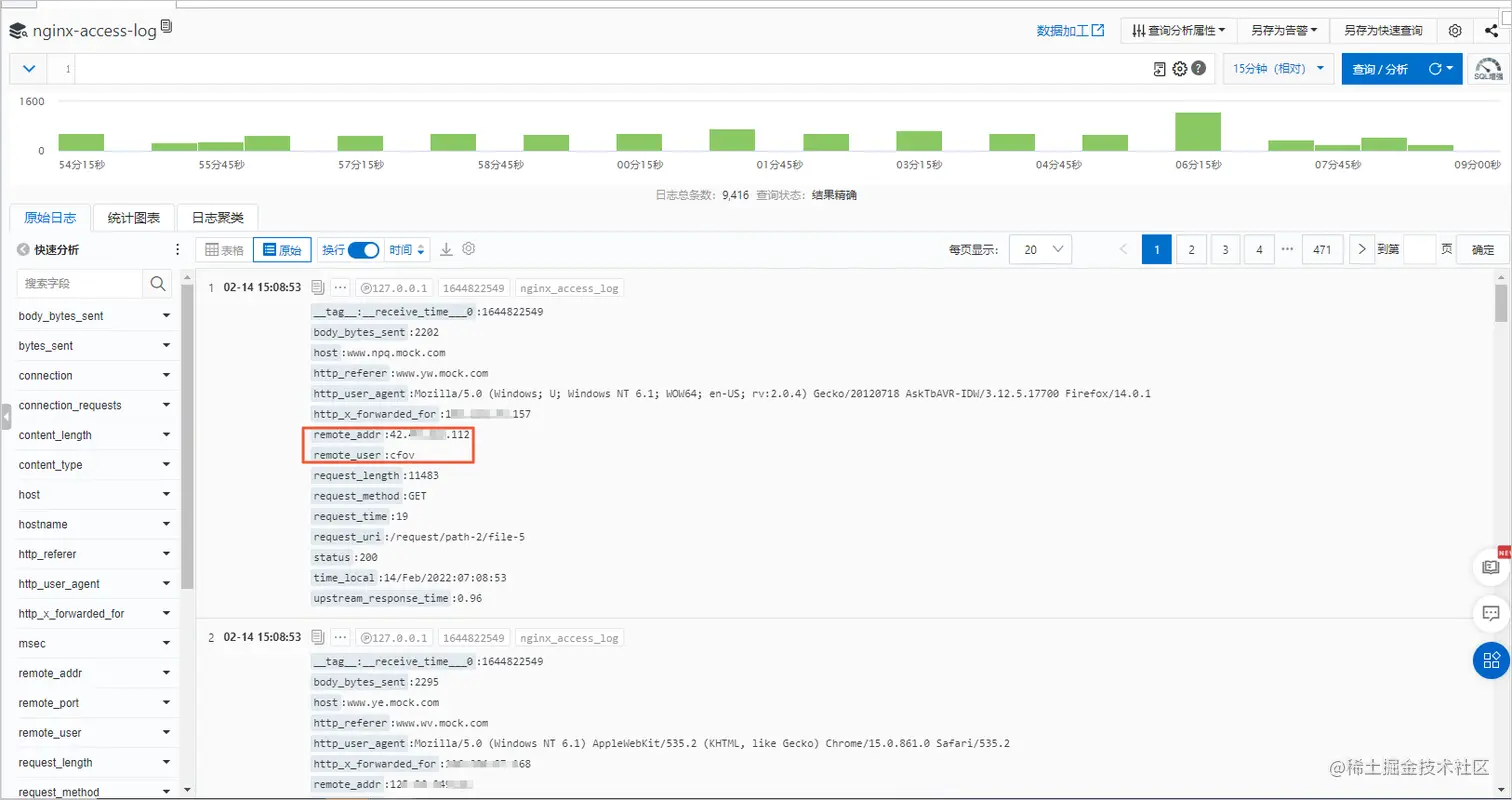Open the help question mark icon
Viewport: 1512px width, 800px height.
pos(1198,69)
